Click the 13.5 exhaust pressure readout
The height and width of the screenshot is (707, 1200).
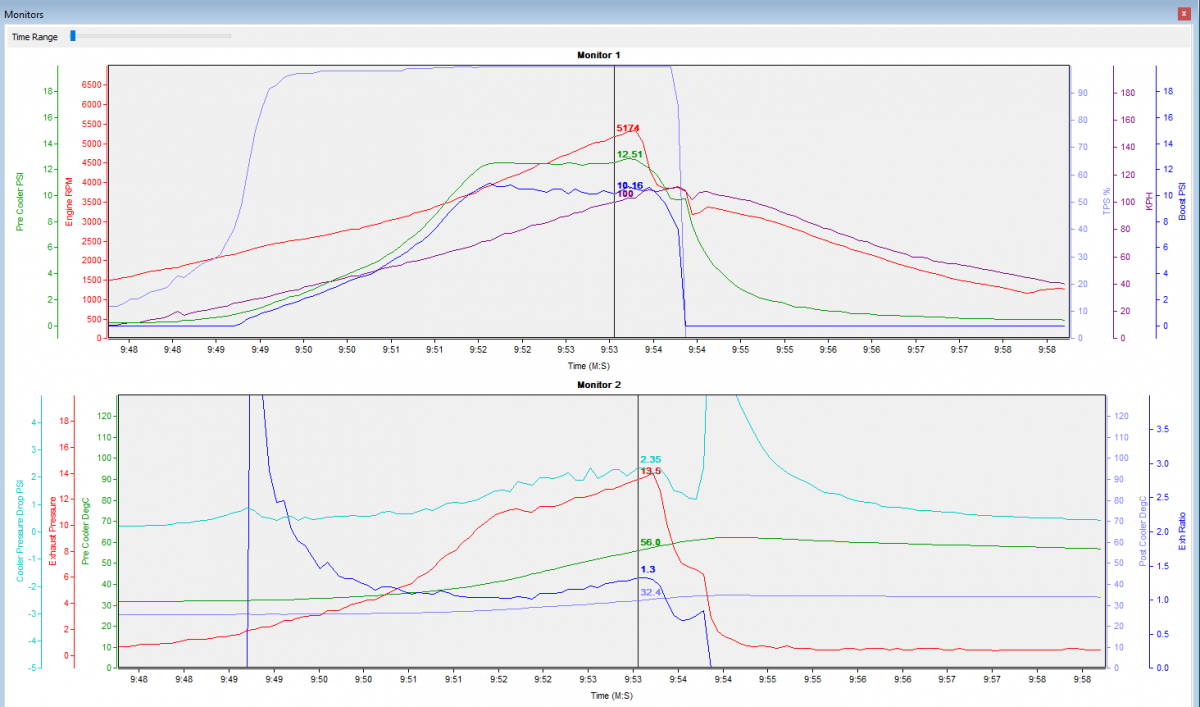[x=650, y=470]
